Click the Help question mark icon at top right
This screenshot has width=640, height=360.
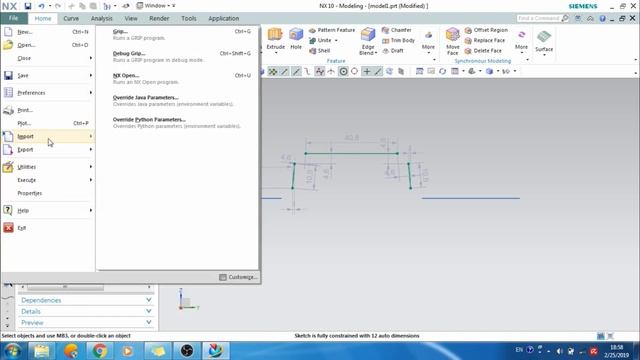coord(602,18)
